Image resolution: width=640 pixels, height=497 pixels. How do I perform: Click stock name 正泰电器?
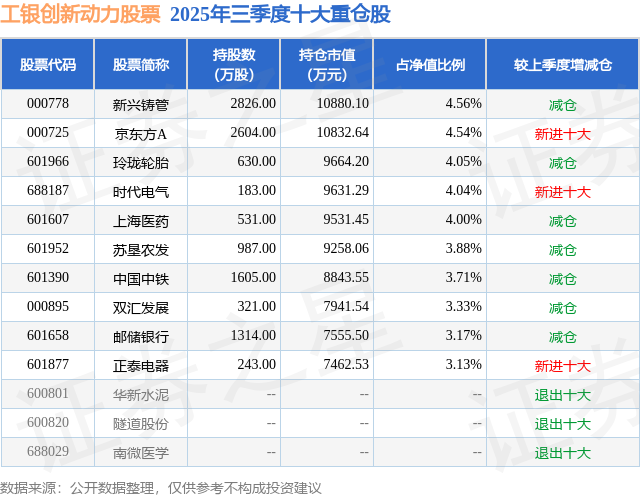pos(141,366)
